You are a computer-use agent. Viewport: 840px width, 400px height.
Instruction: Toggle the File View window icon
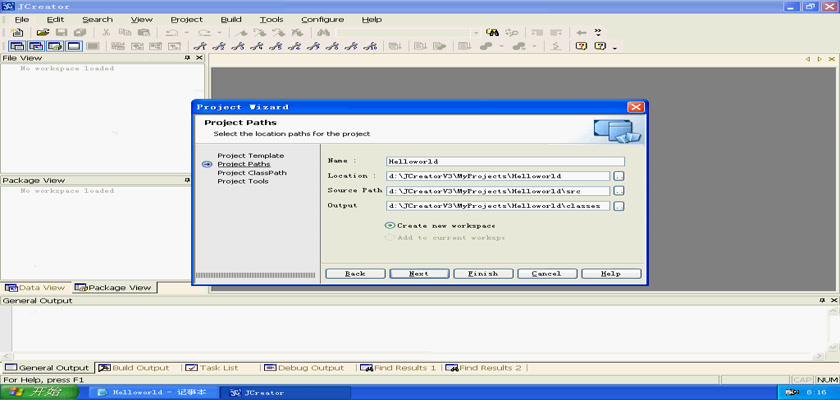(x=17, y=46)
